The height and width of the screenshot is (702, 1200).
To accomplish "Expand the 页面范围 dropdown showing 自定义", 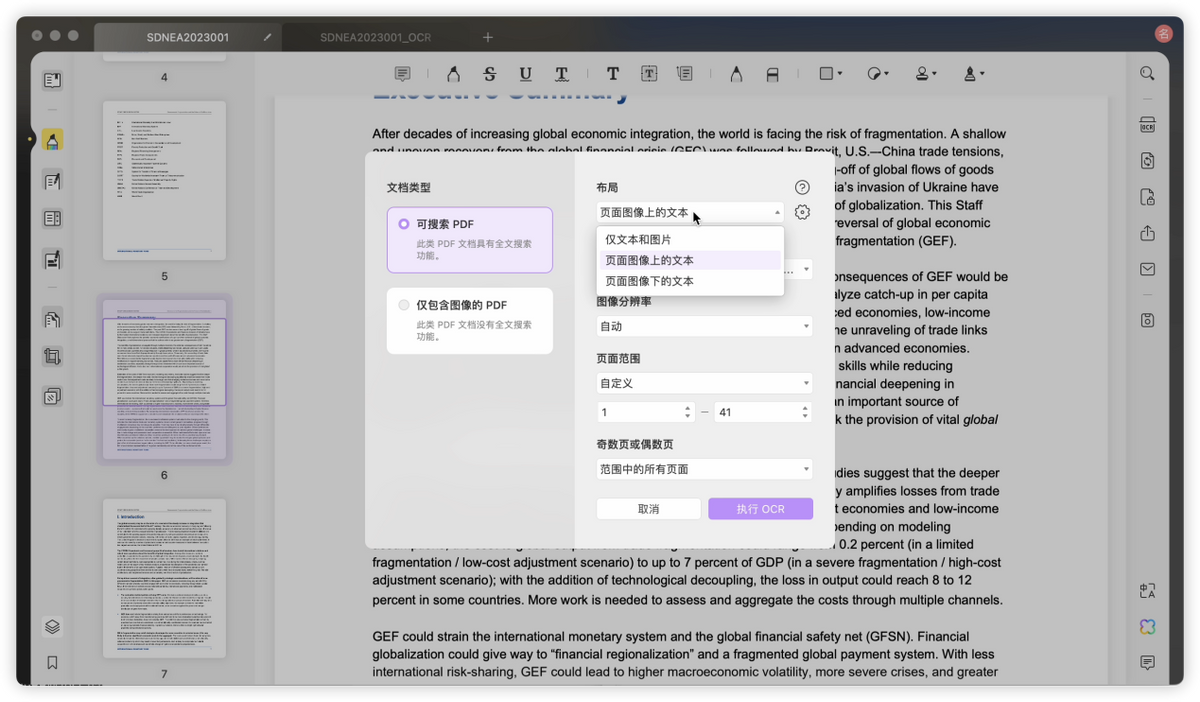I will tap(704, 383).
